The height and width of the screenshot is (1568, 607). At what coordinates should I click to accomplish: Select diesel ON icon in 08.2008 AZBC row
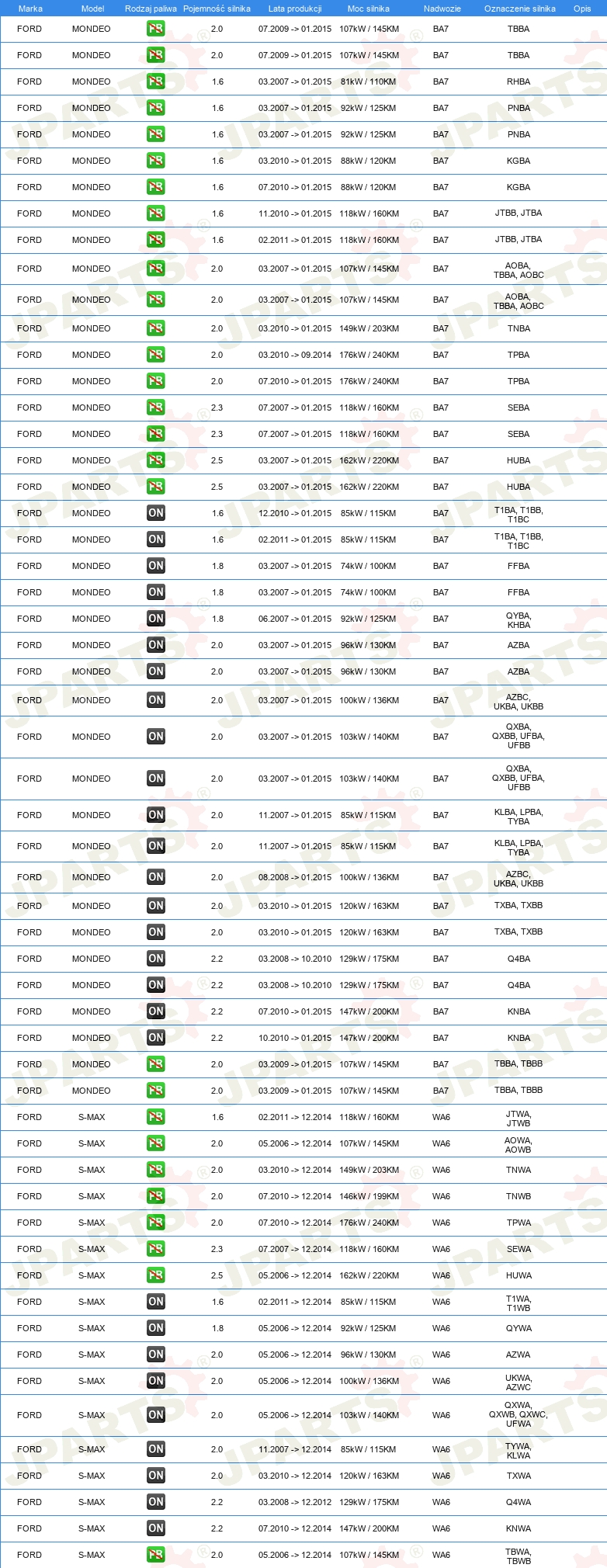(156, 877)
